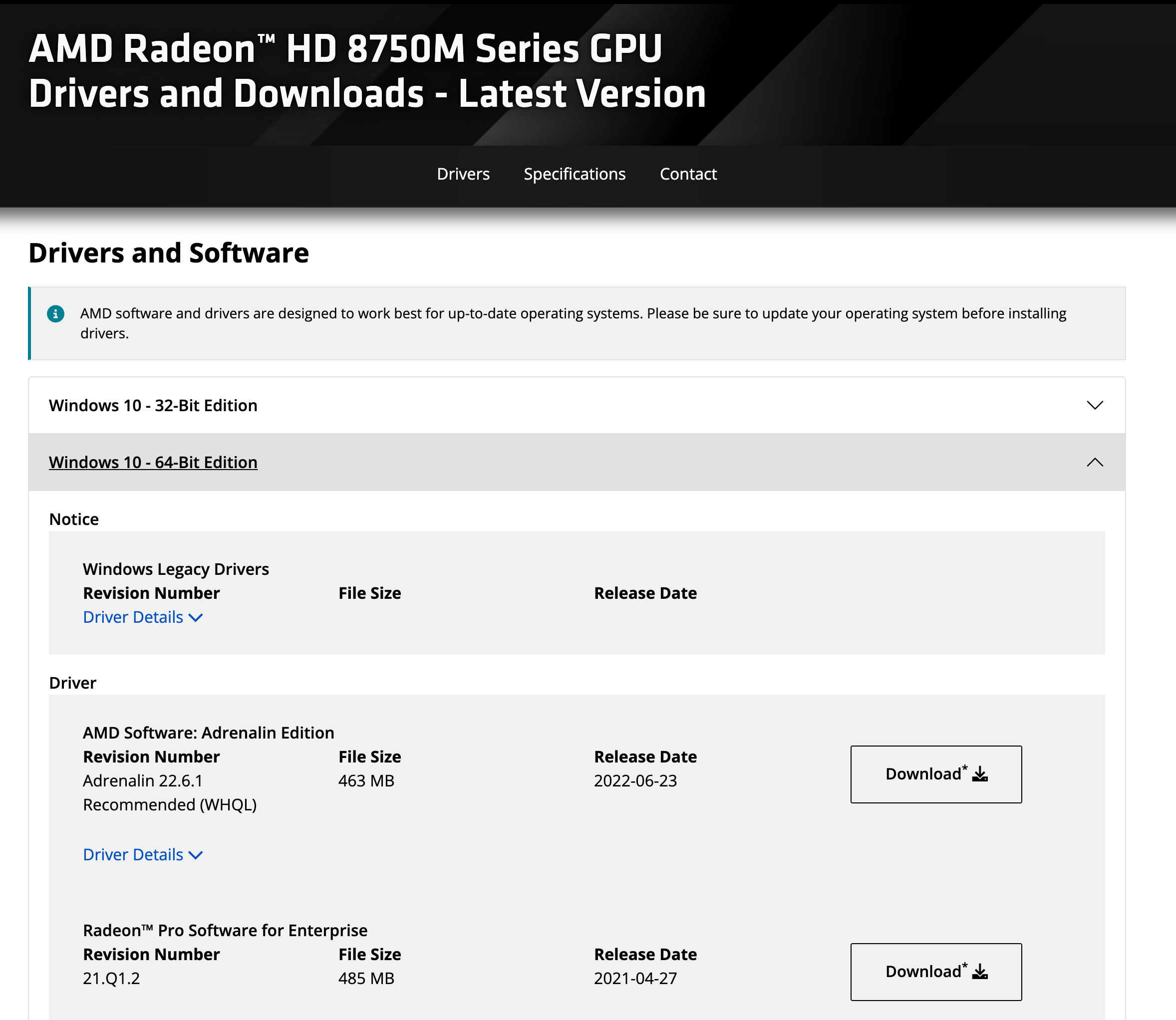1176x1020 pixels.
Task: Click the 'Notice' section label
Action: (74, 519)
